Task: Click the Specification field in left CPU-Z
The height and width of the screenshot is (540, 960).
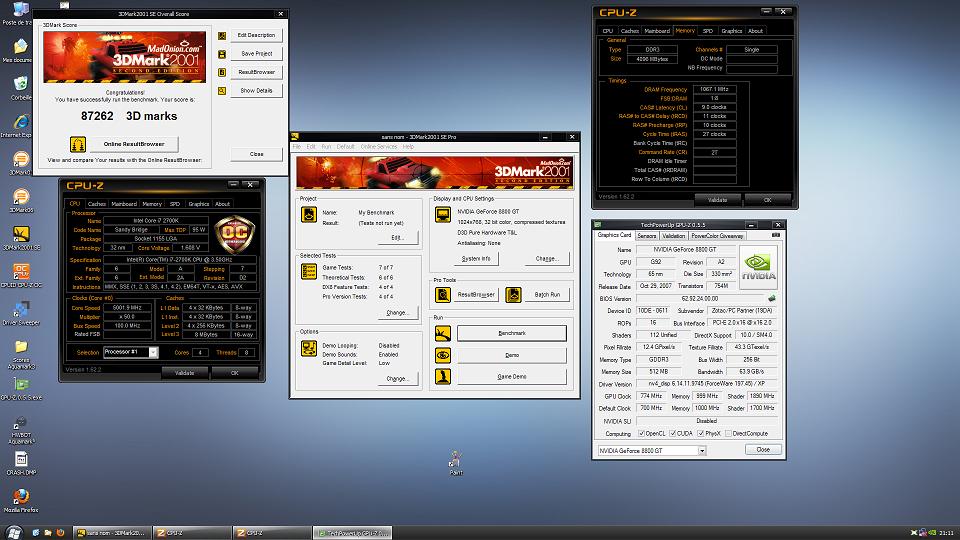Action: coord(179,260)
